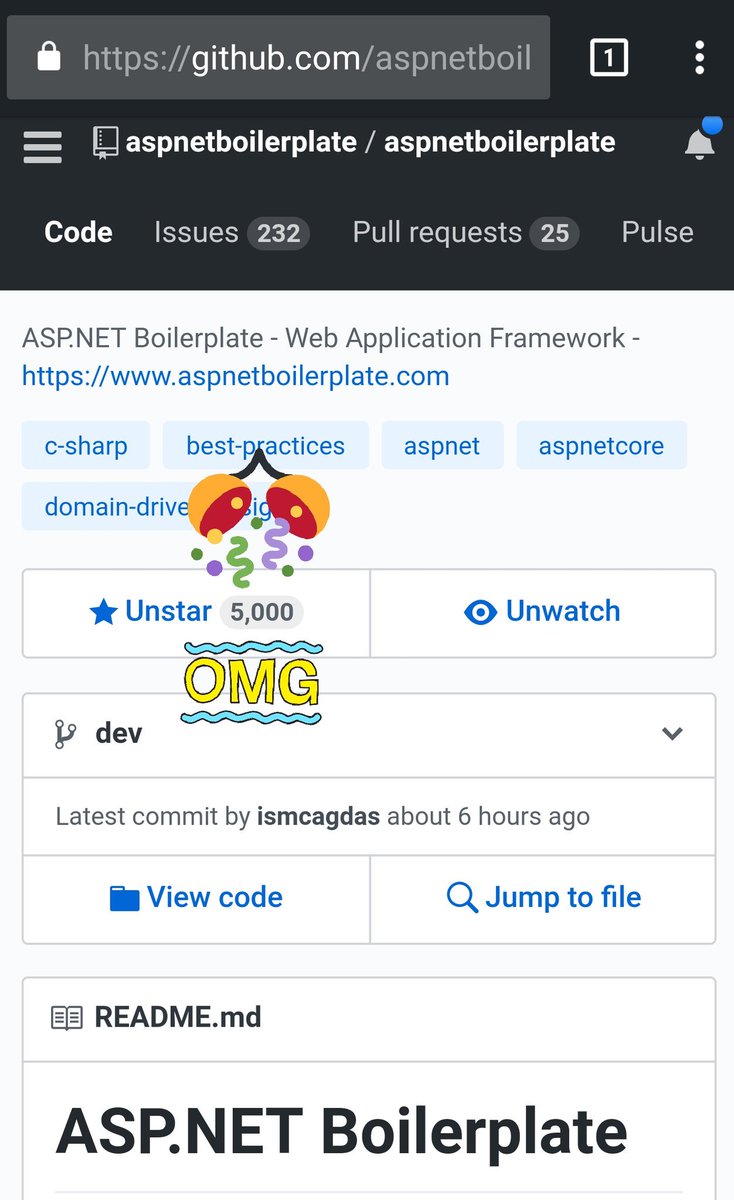Unwatch the repository
Image resolution: width=734 pixels, height=1200 pixels.
pyautogui.click(x=542, y=612)
